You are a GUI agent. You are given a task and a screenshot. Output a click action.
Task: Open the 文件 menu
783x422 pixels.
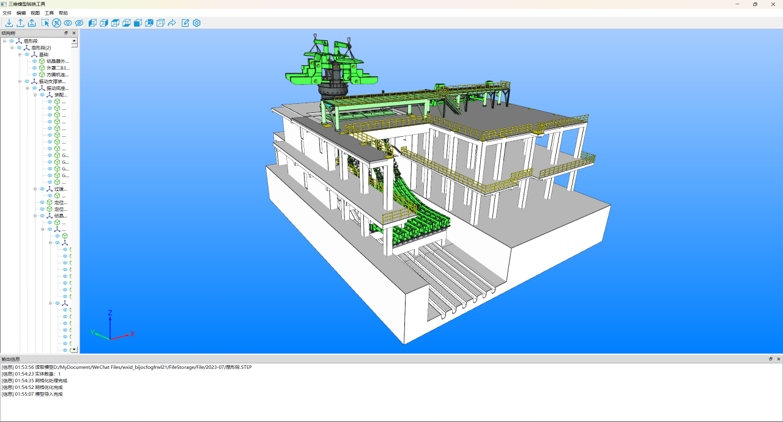point(7,13)
